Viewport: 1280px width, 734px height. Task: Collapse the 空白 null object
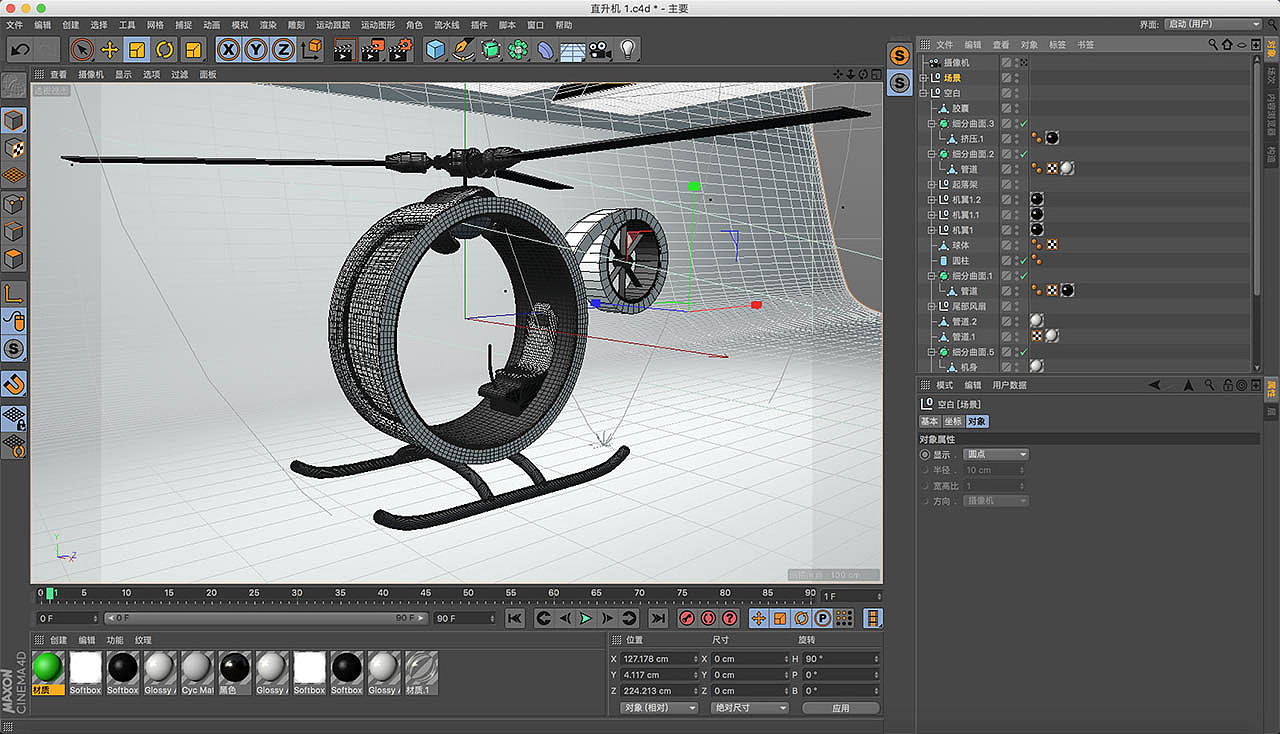point(923,92)
